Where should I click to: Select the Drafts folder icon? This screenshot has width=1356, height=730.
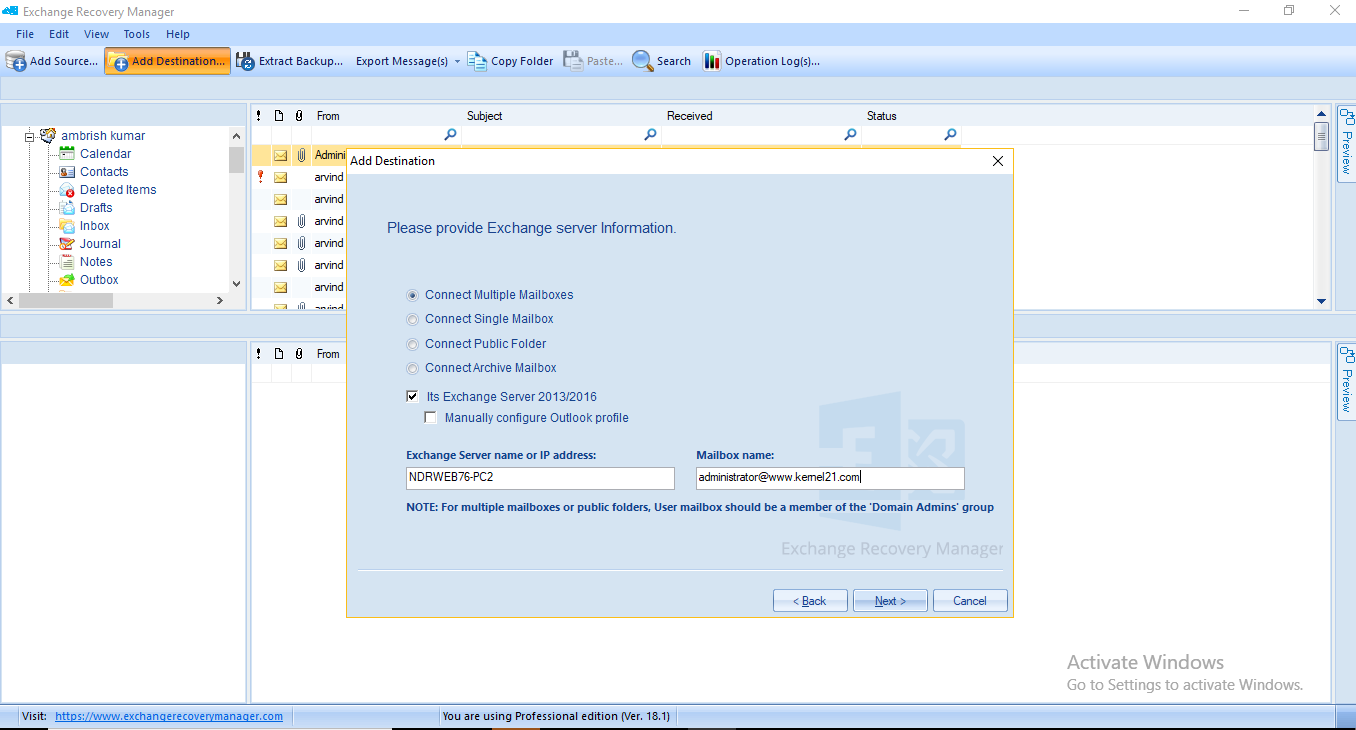click(67, 208)
